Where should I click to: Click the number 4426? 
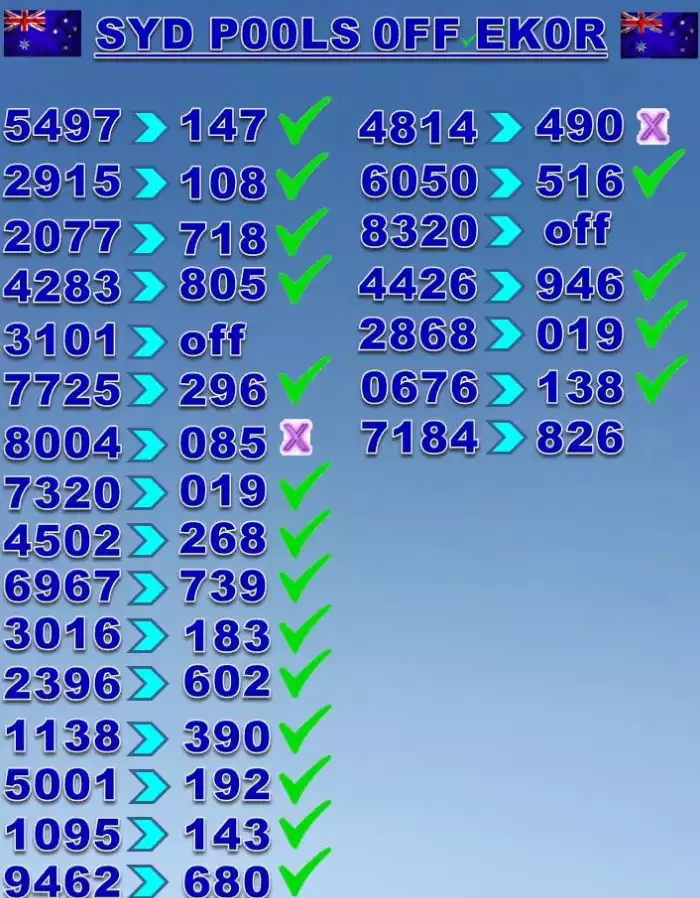pyautogui.click(x=418, y=283)
